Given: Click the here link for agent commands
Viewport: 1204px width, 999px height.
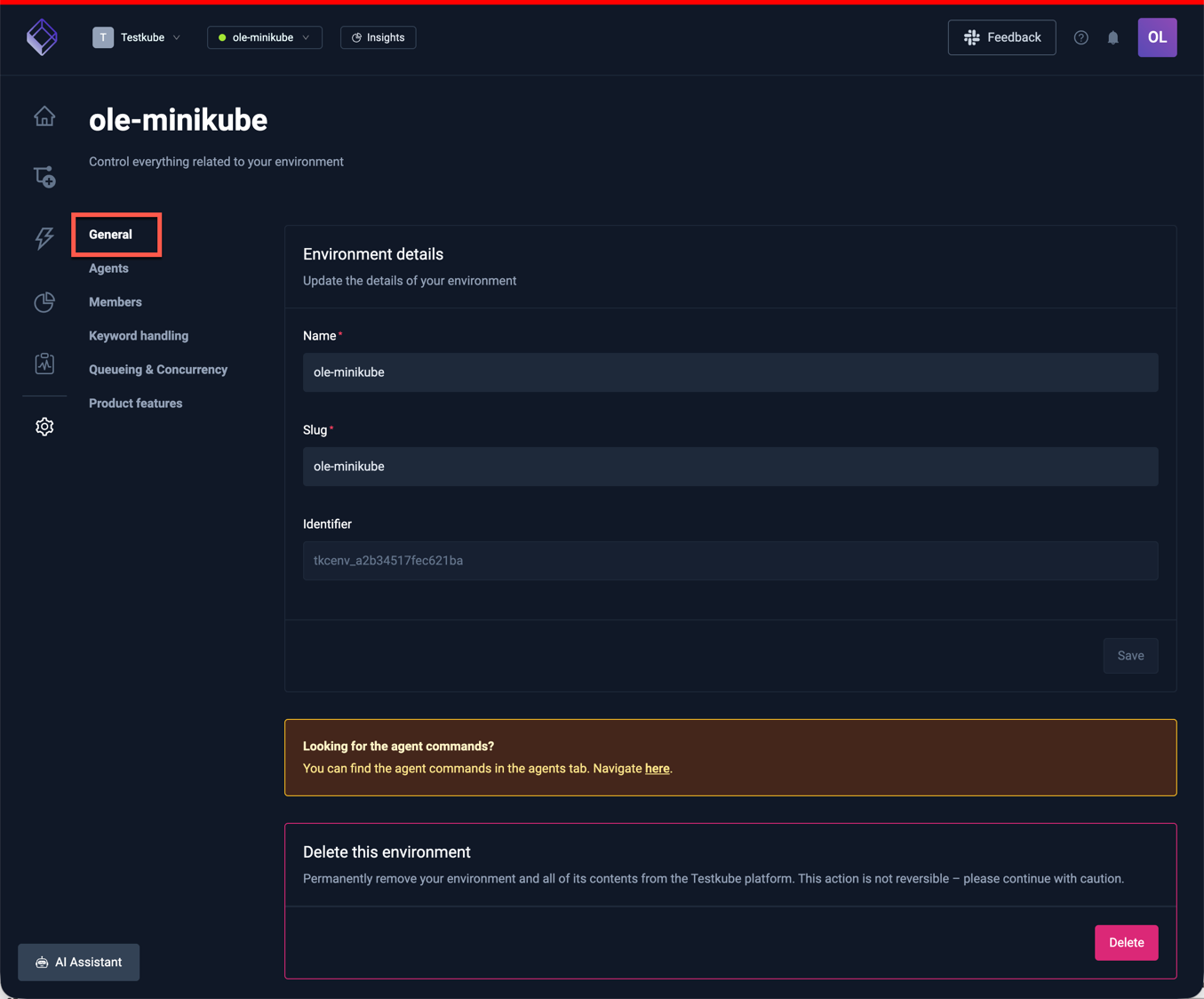Looking at the screenshot, I should tap(657, 768).
